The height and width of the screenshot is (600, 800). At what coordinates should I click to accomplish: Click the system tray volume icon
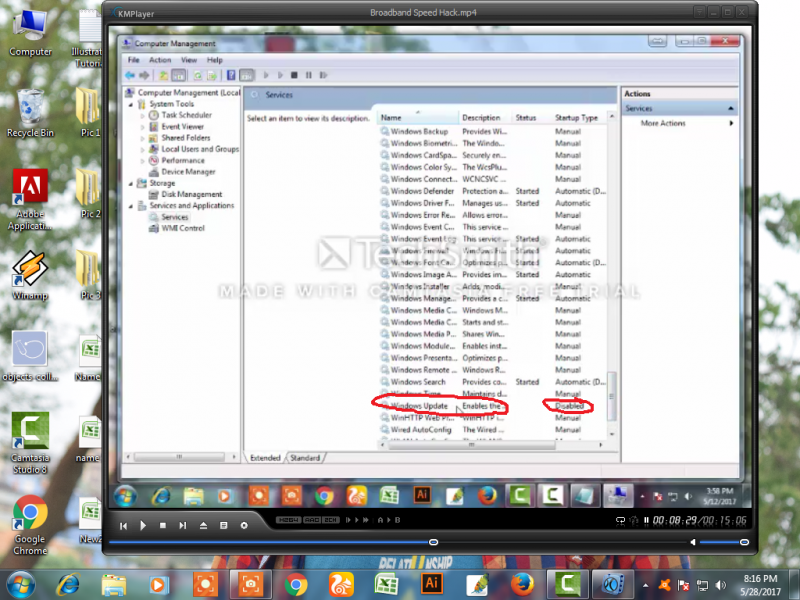point(720,585)
